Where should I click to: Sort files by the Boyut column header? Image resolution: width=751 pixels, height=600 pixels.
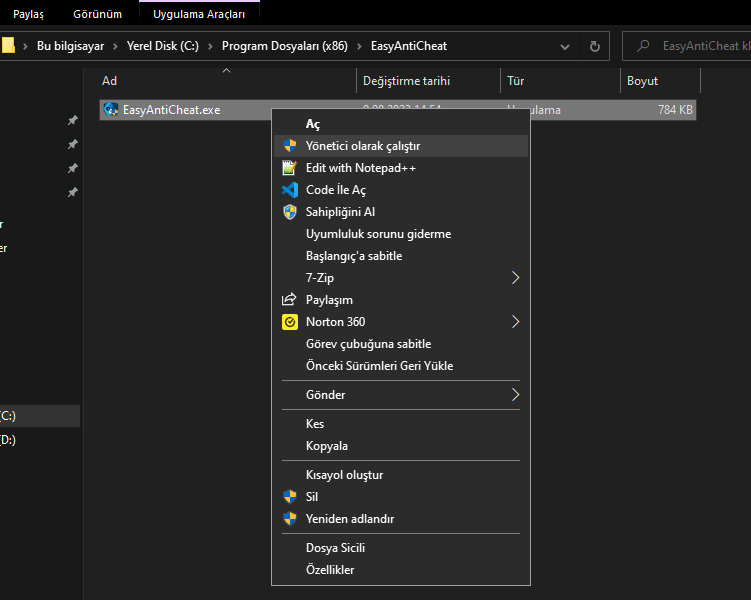[642, 81]
